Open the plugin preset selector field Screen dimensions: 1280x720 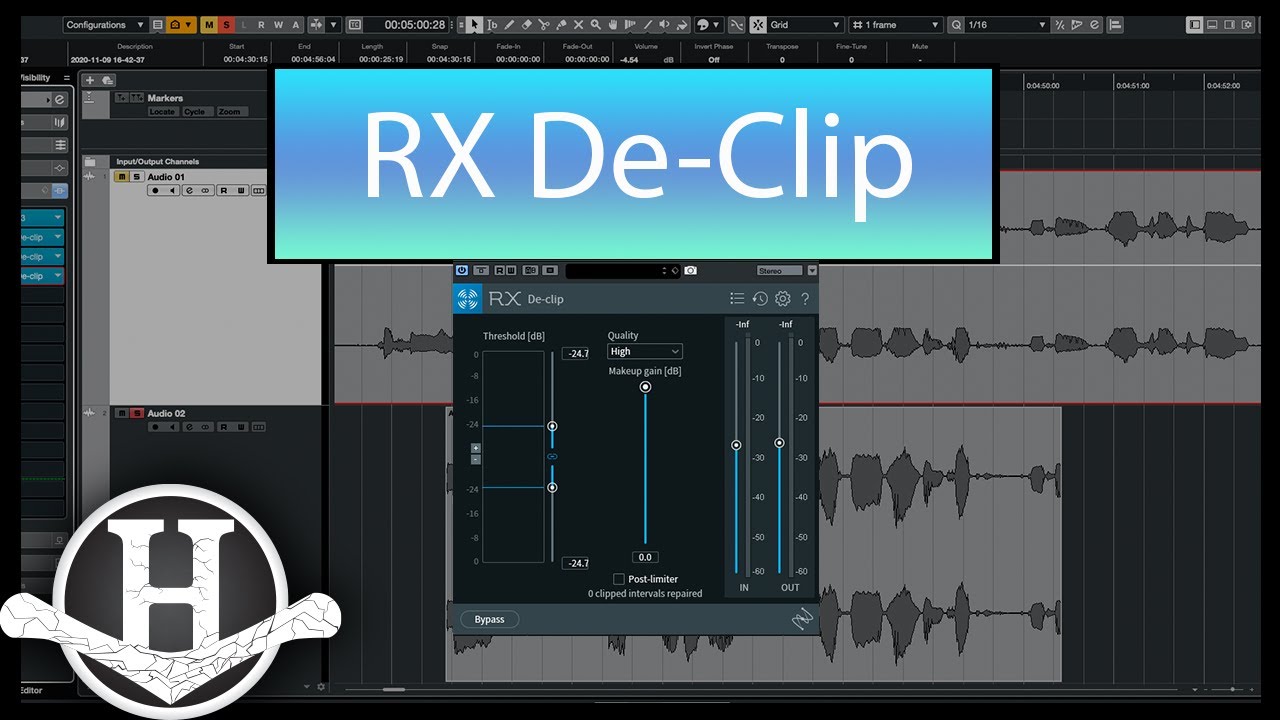tap(623, 270)
